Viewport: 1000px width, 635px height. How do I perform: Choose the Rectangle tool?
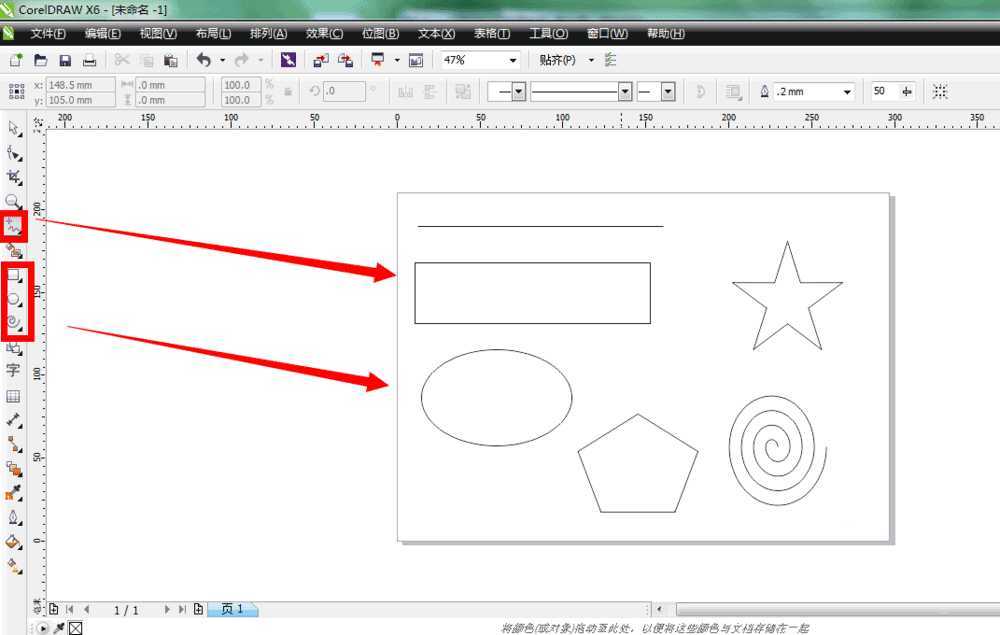[x=14, y=275]
